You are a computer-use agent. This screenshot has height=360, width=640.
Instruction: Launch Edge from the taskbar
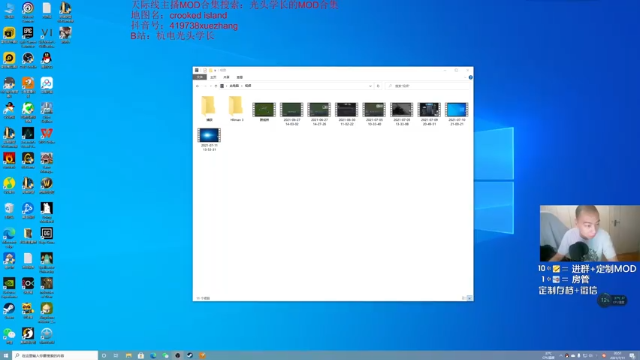[153, 356]
